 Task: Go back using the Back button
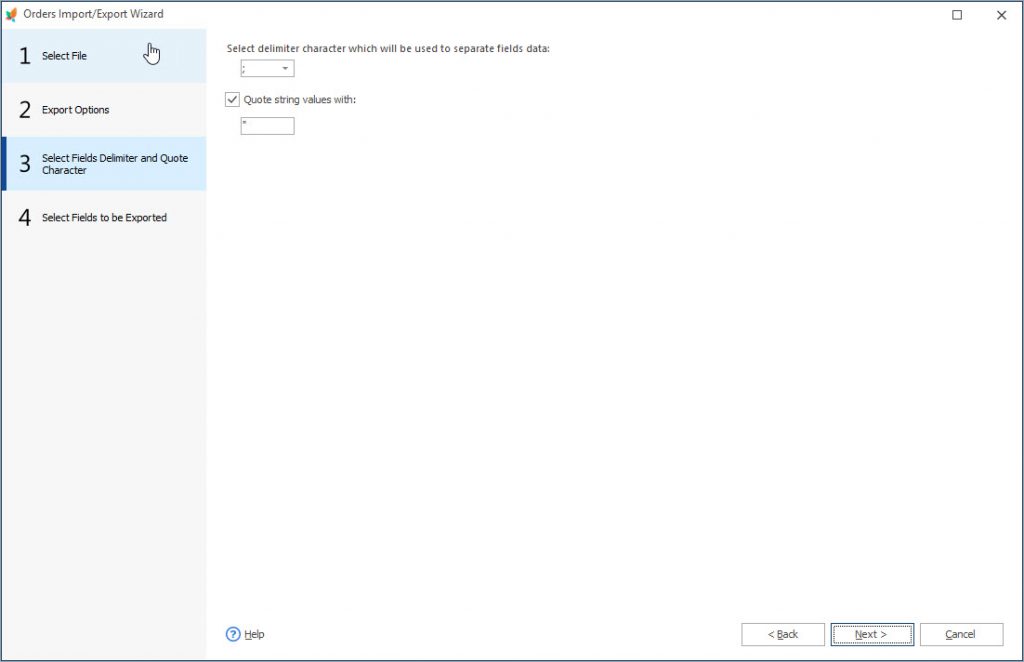(x=783, y=634)
